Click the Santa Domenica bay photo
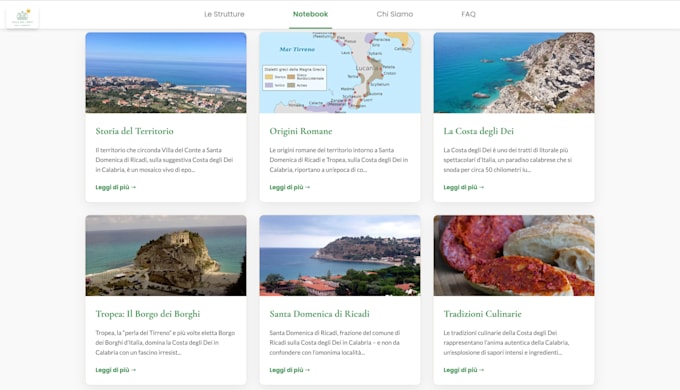 tap(340, 256)
